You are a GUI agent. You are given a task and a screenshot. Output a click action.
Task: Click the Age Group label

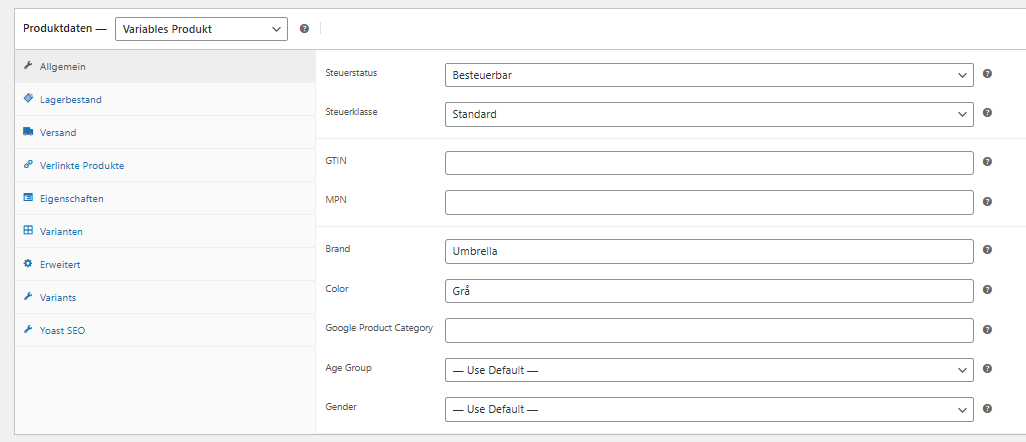click(348, 367)
